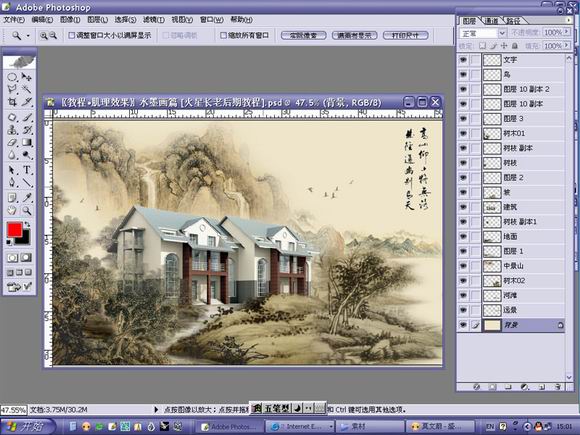580x435 pixels.
Task: Select the Eyedropper tool
Action: pyautogui.click(x=27, y=197)
